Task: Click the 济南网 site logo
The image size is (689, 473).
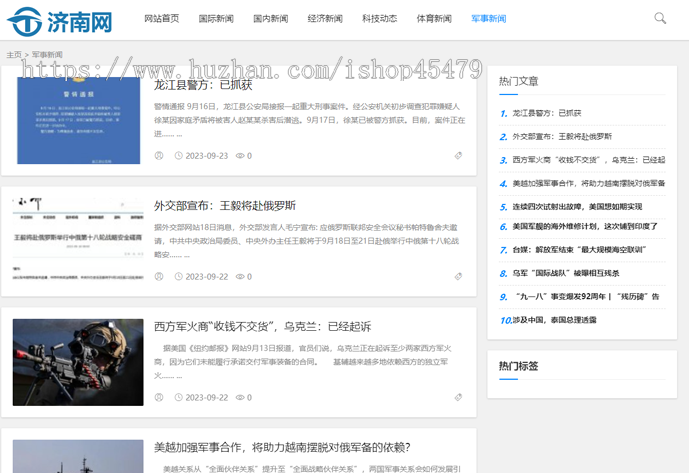Action: click(x=60, y=21)
